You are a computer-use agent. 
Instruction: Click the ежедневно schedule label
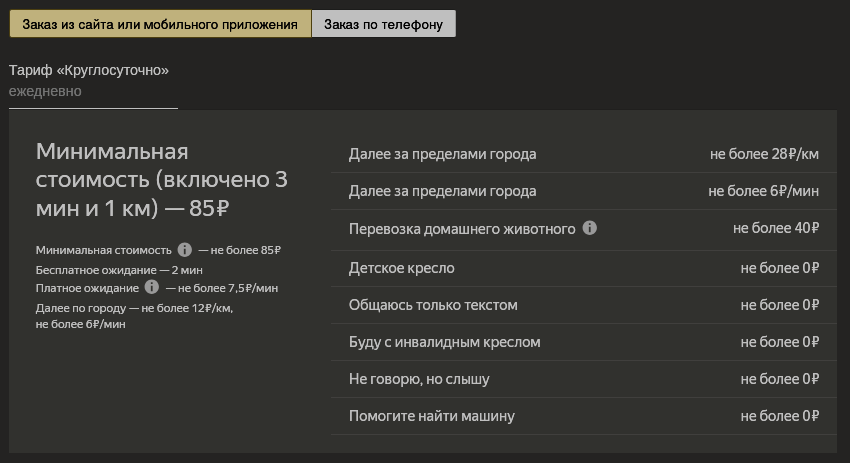45,91
